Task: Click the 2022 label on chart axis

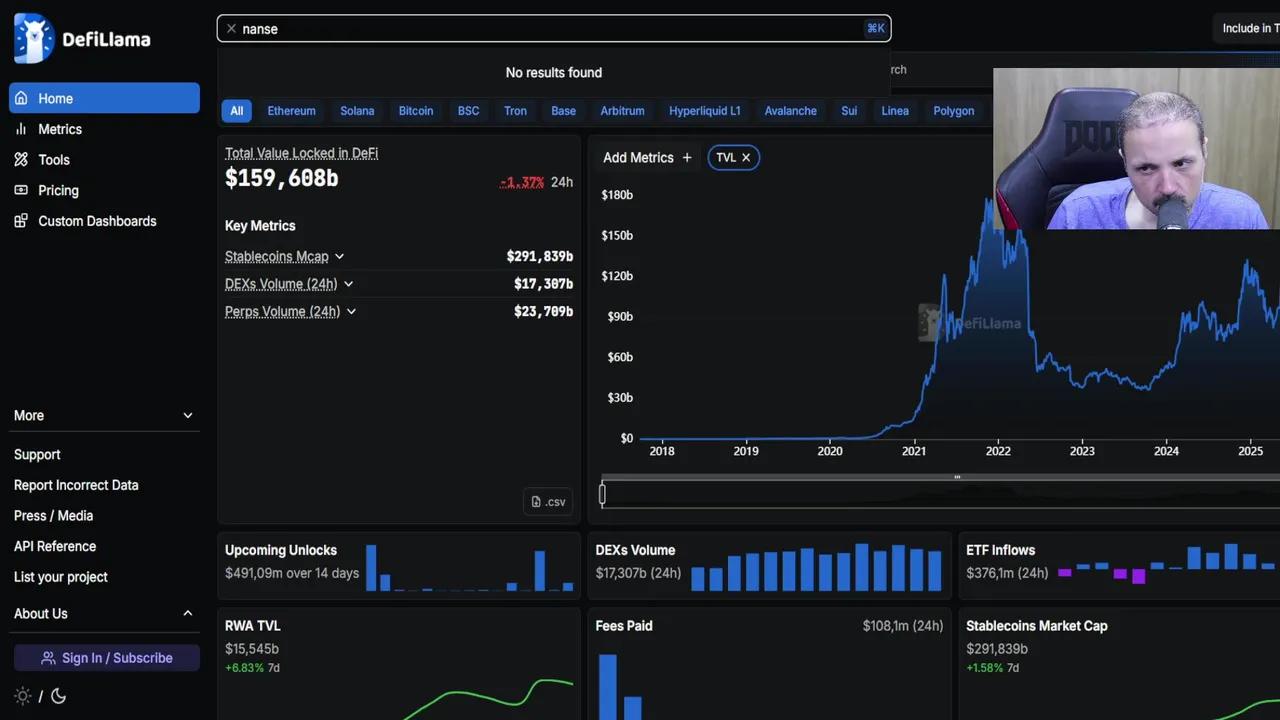Action: click(x=998, y=451)
